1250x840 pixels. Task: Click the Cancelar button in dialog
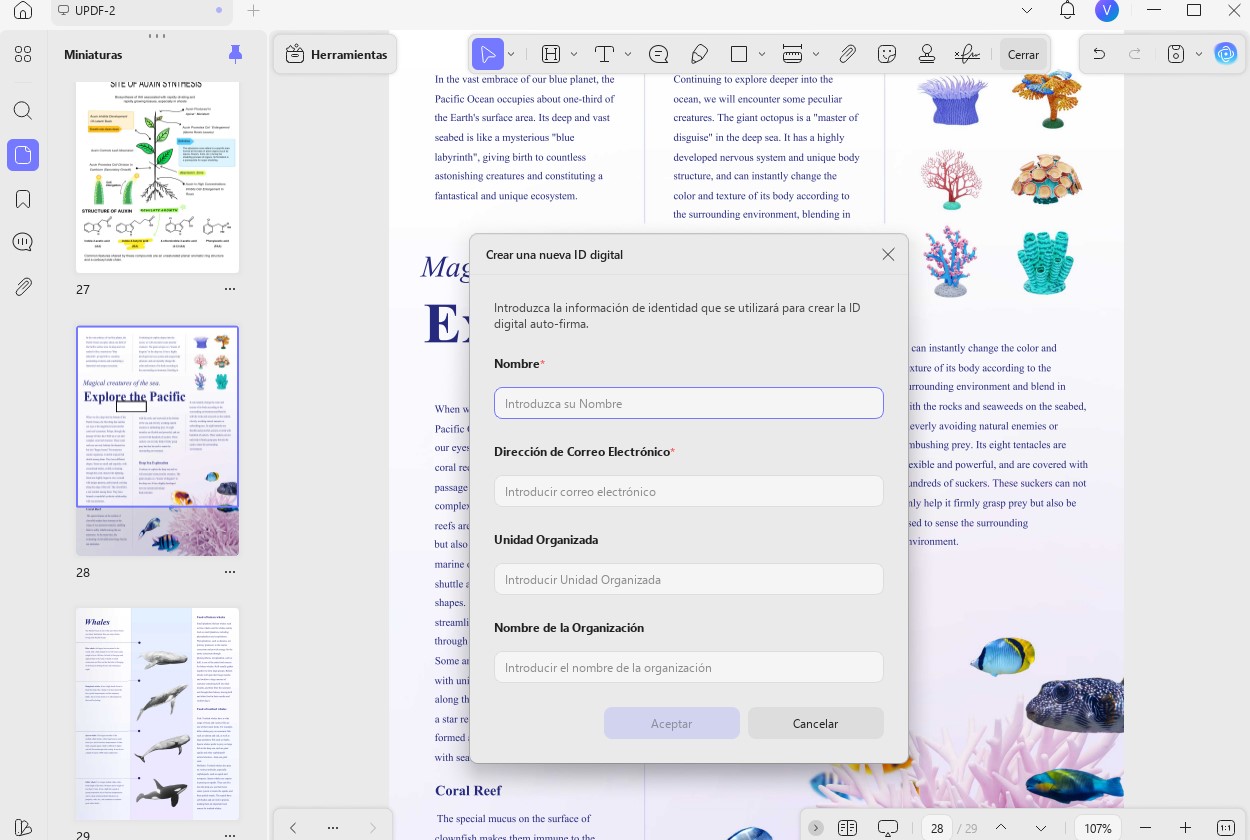pos(816,723)
